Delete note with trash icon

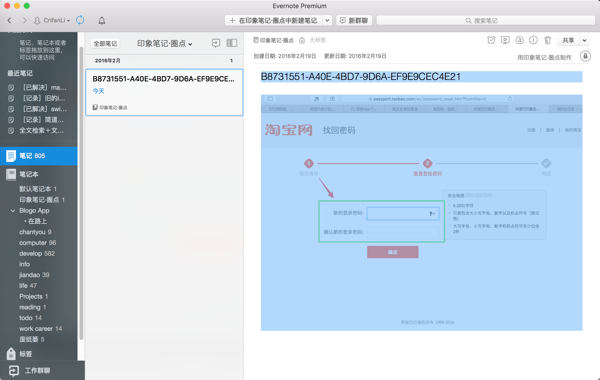(x=548, y=40)
